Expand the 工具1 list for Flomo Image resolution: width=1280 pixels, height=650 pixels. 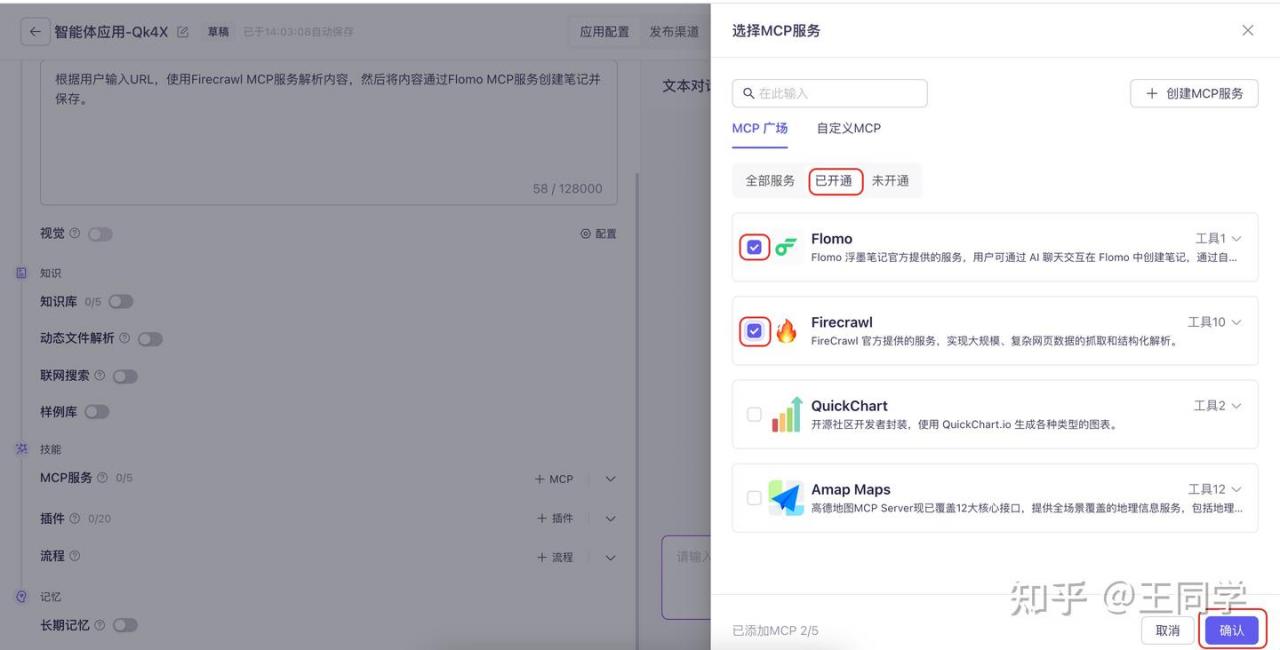pyautogui.click(x=1219, y=239)
